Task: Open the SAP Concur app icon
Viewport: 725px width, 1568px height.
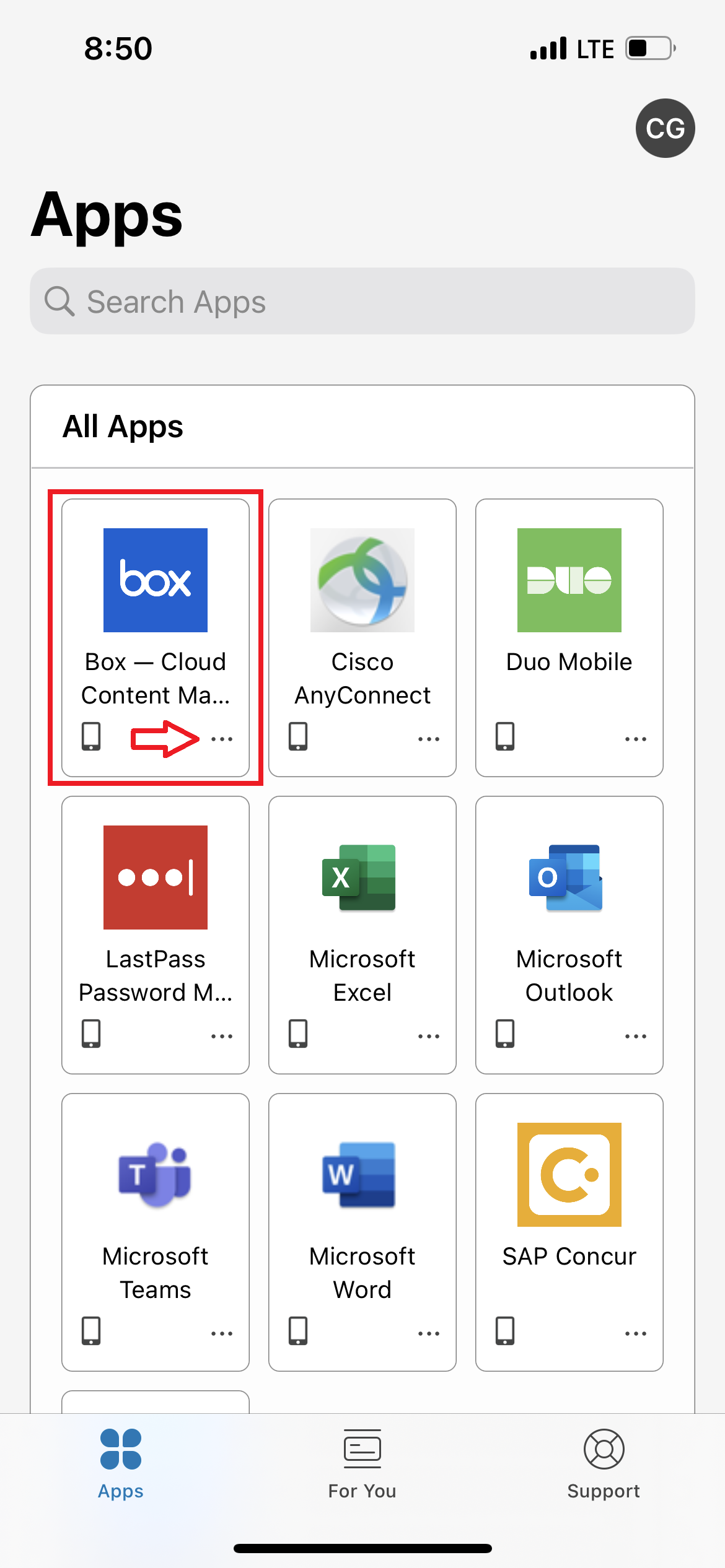Action: pyautogui.click(x=569, y=1174)
